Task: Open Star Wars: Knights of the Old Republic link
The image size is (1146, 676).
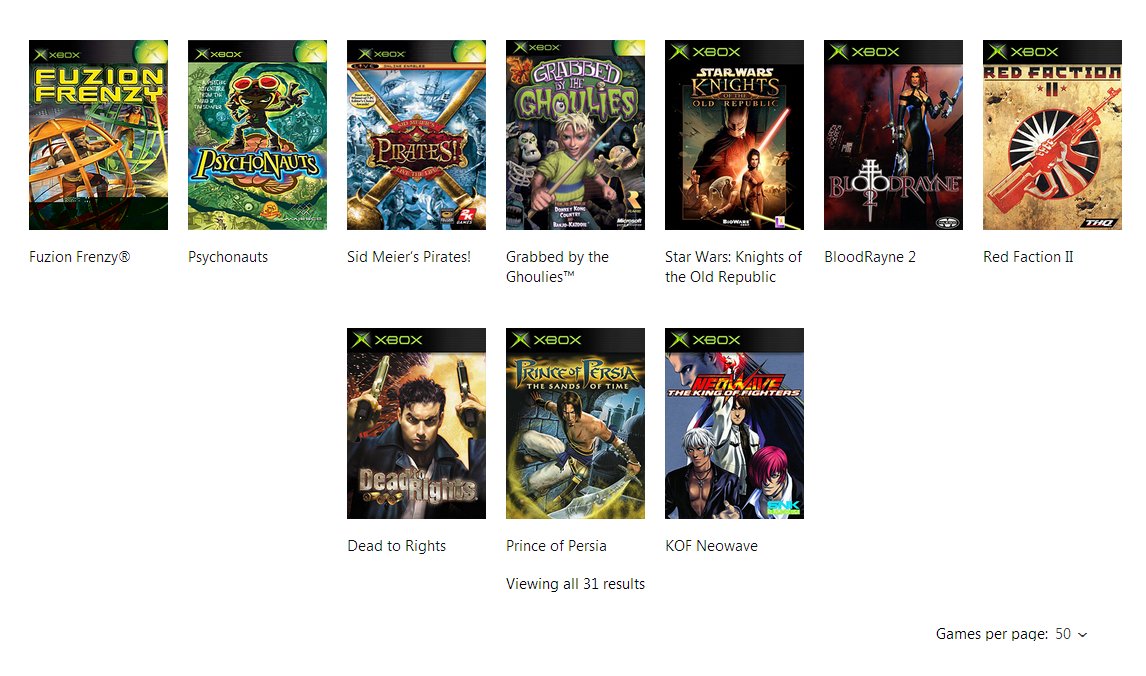Action: 733,267
